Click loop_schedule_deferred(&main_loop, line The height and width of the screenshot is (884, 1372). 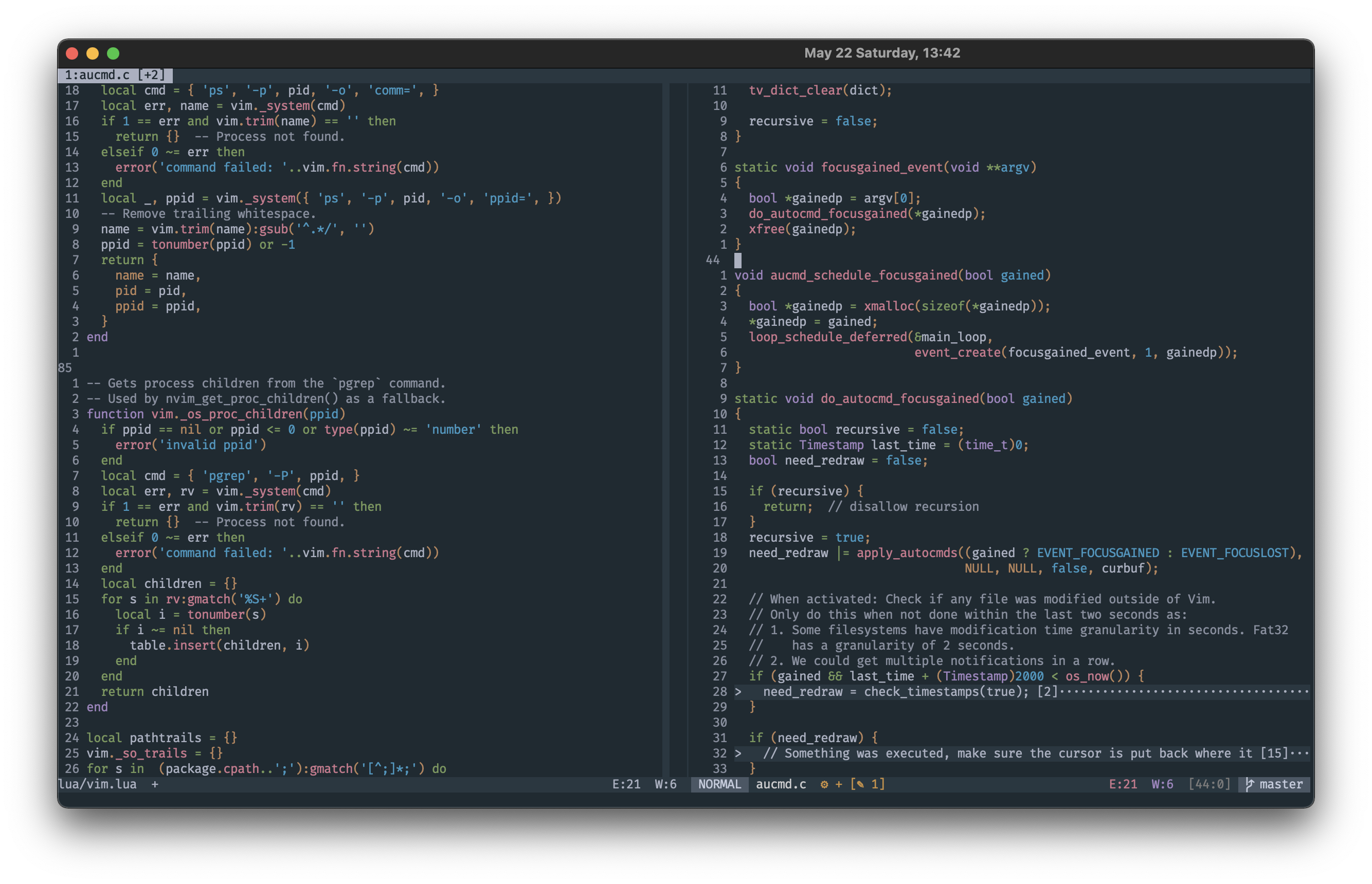pos(871,337)
